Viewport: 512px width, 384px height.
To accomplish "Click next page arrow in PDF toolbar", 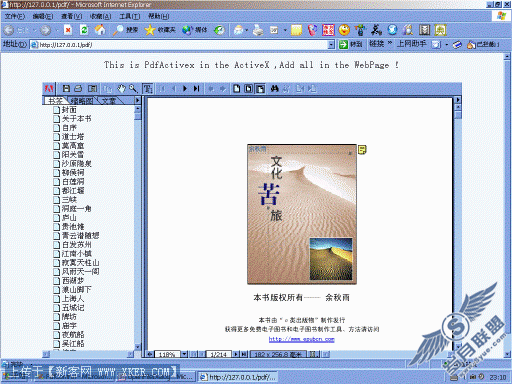I will coord(185,89).
